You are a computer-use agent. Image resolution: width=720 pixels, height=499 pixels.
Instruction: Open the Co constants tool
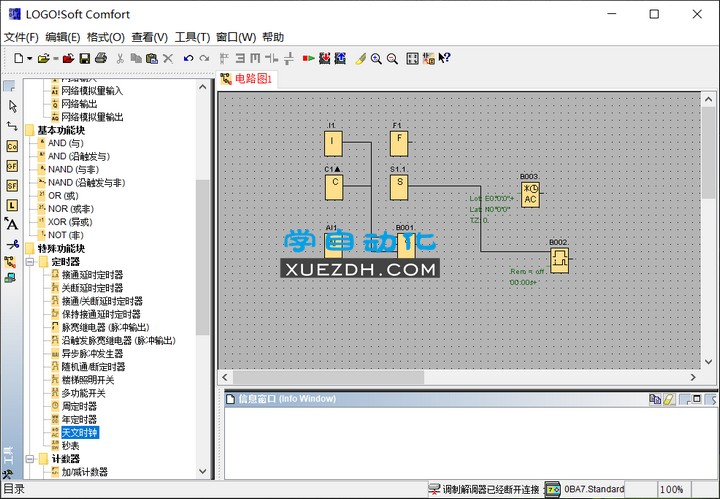point(12,146)
